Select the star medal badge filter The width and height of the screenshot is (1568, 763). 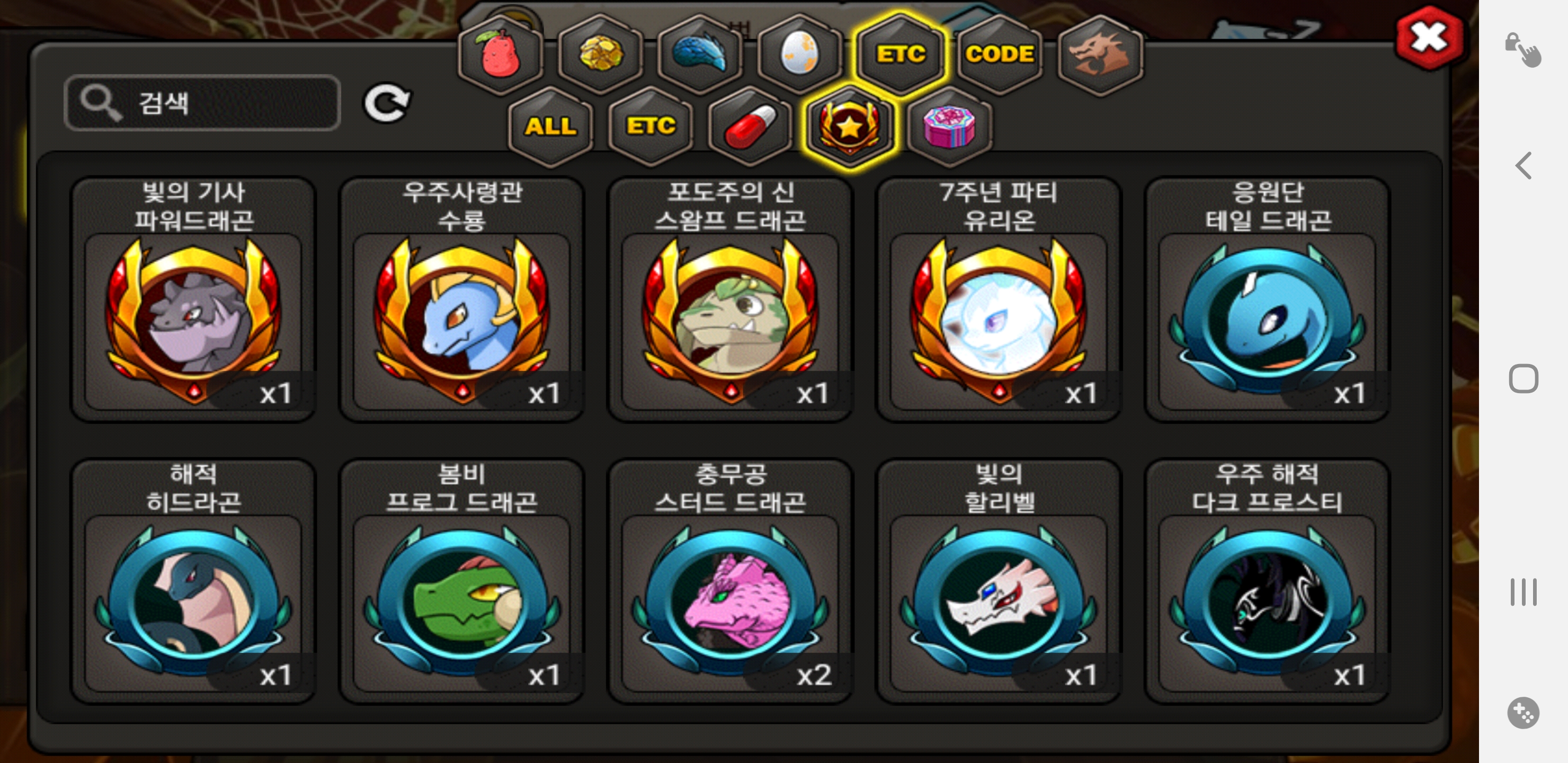(850, 126)
